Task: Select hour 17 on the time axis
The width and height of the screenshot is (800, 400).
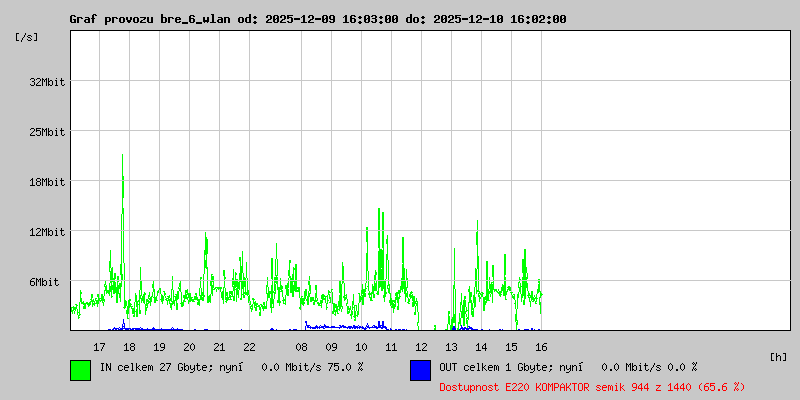Action: pyautogui.click(x=99, y=347)
